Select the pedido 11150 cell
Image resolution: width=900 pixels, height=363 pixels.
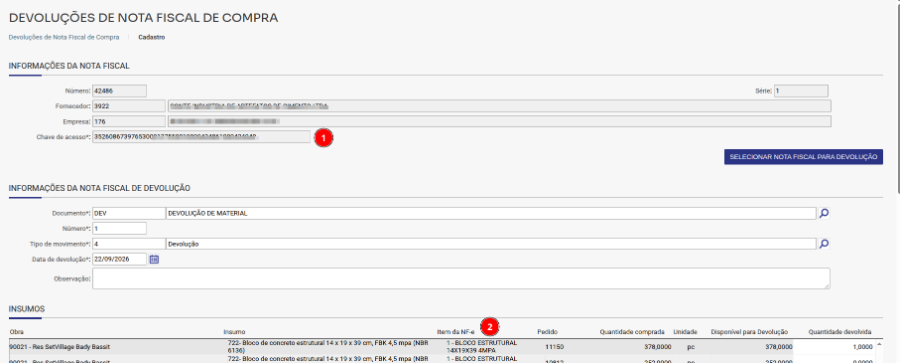click(x=553, y=347)
